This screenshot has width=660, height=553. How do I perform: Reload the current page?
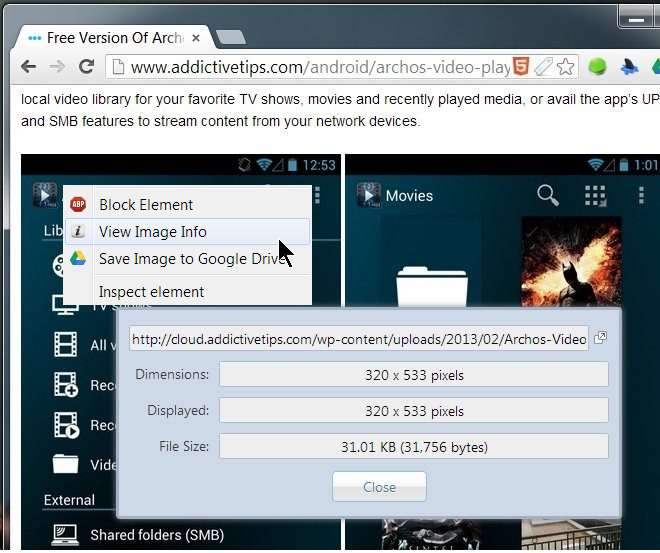tap(86, 66)
